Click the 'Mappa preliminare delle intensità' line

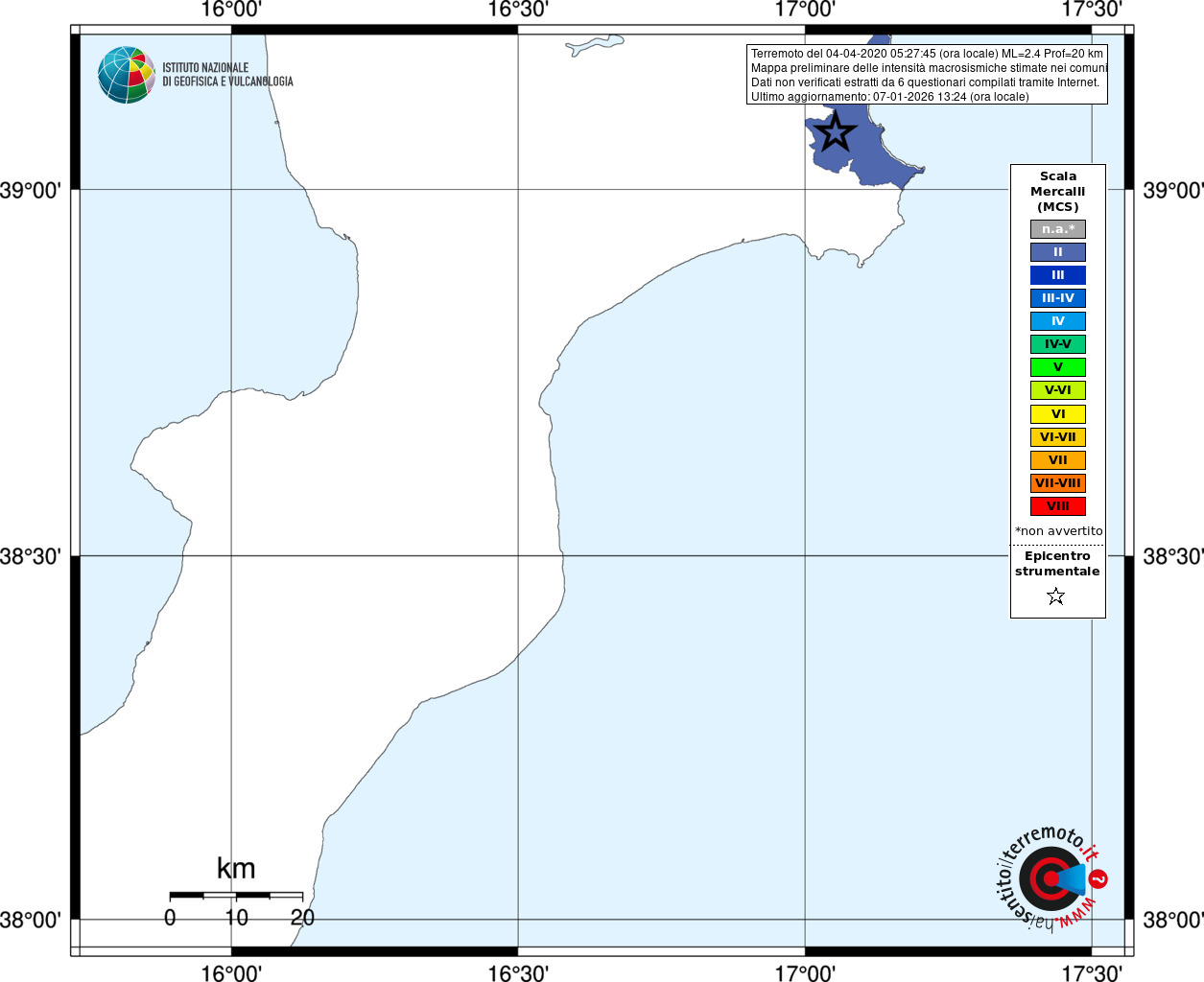point(929,68)
